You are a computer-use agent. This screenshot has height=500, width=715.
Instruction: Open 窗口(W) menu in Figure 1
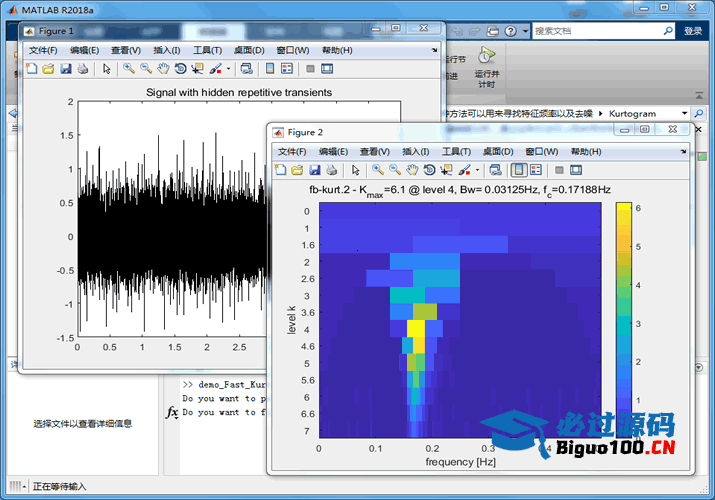[x=293, y=50]
